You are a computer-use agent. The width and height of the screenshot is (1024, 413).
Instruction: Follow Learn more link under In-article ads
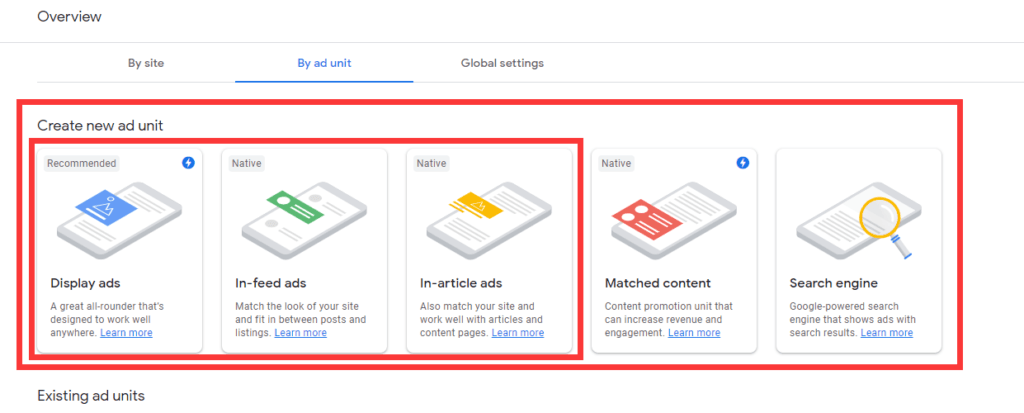(x=518, y=333)
